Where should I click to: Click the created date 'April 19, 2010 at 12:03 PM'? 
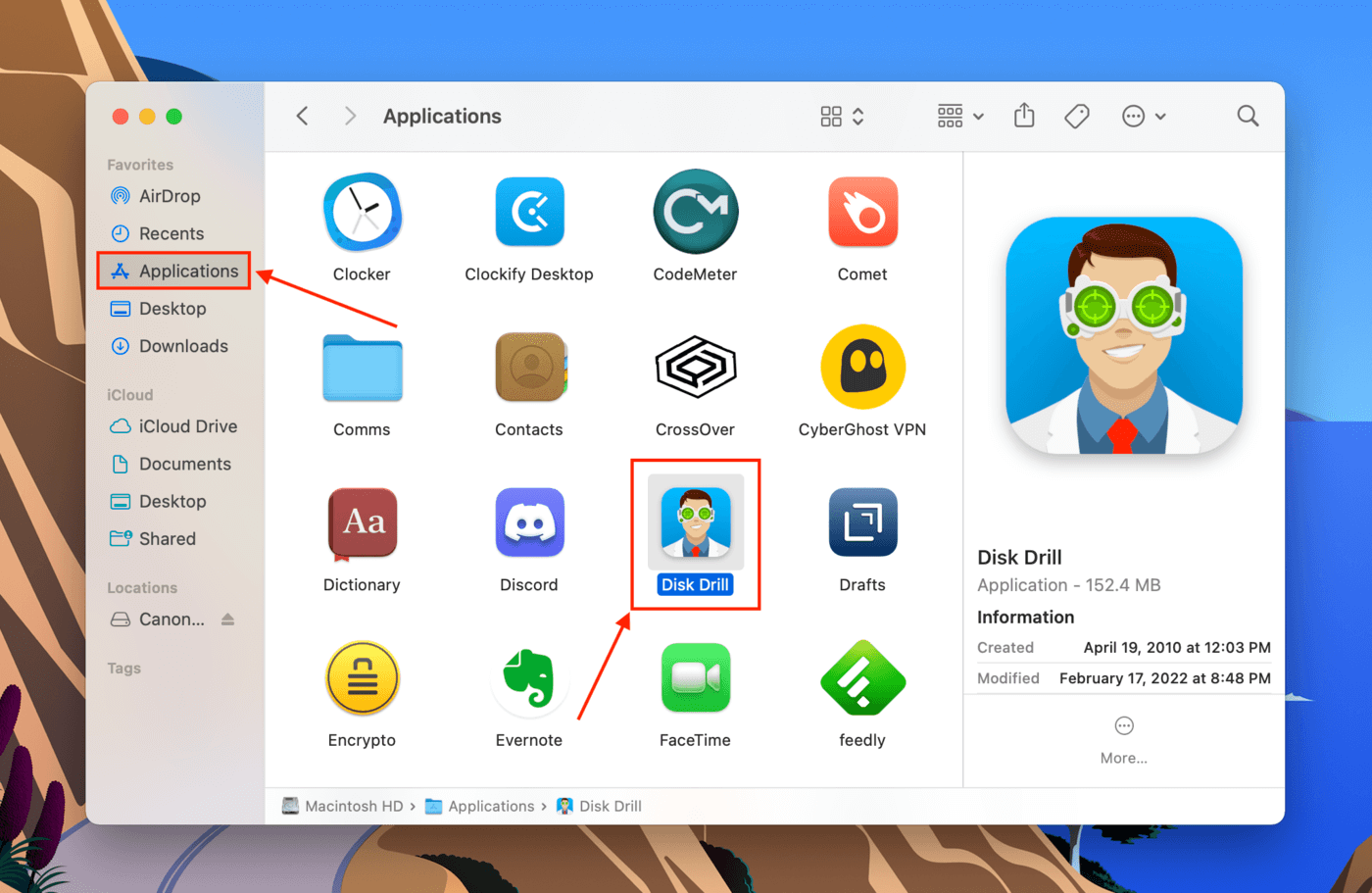pyautogui.click(x=1177, y=647)
